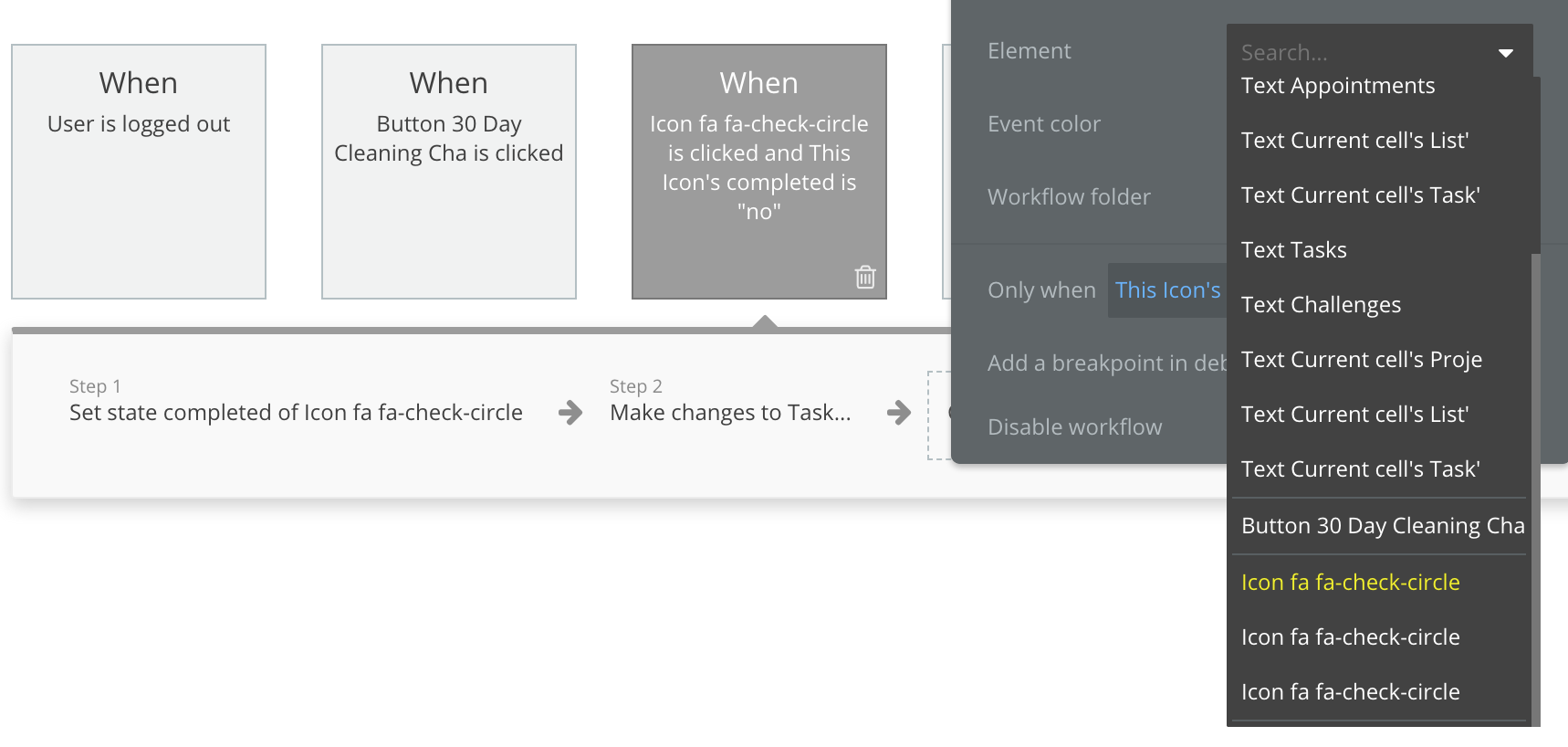Click the arrow after Step 2
This screenshot has width=1568, height=747.
coord(898,413)
